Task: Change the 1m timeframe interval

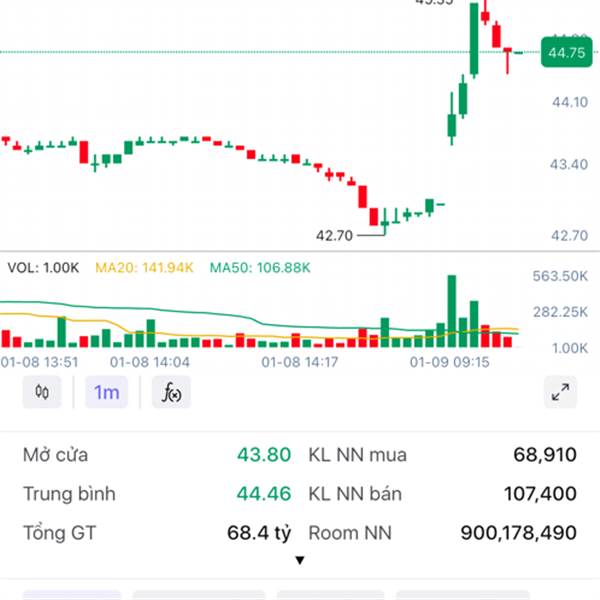Action: [x=106, y=392]
